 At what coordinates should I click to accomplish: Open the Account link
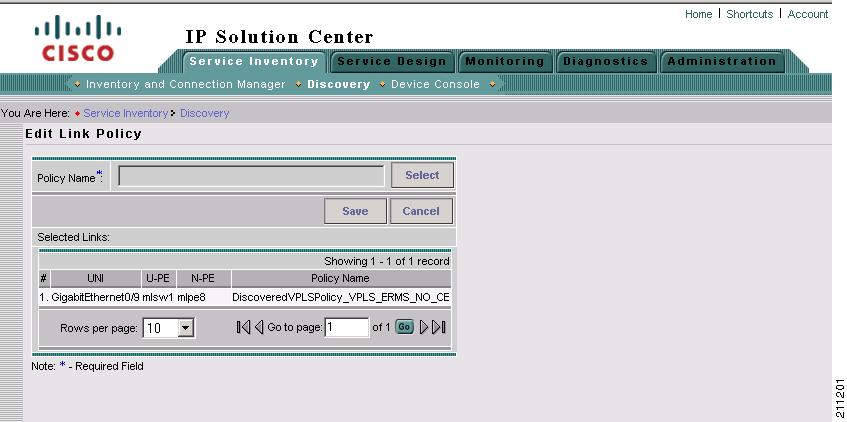point(808,14)
